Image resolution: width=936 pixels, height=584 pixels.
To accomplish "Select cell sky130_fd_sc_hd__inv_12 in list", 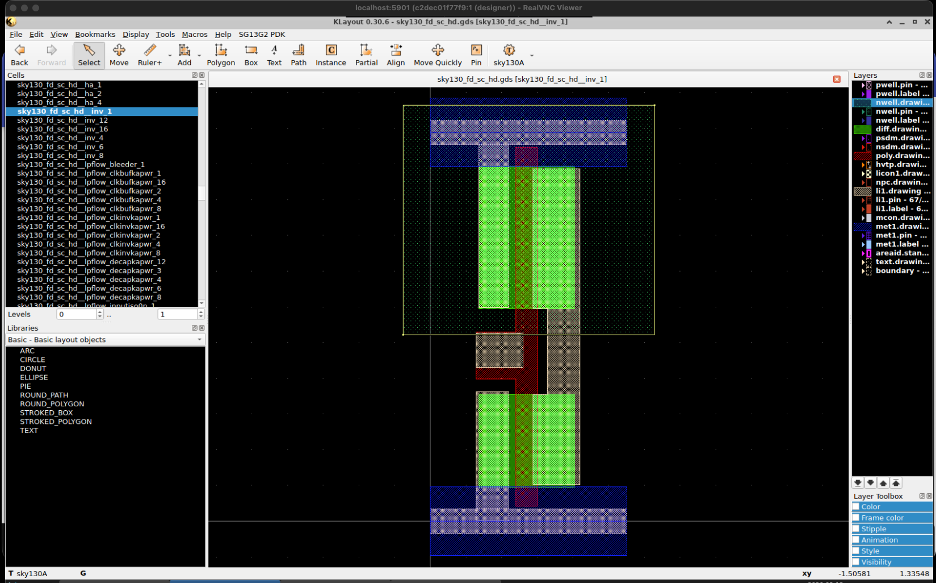I will click(63, 120).
